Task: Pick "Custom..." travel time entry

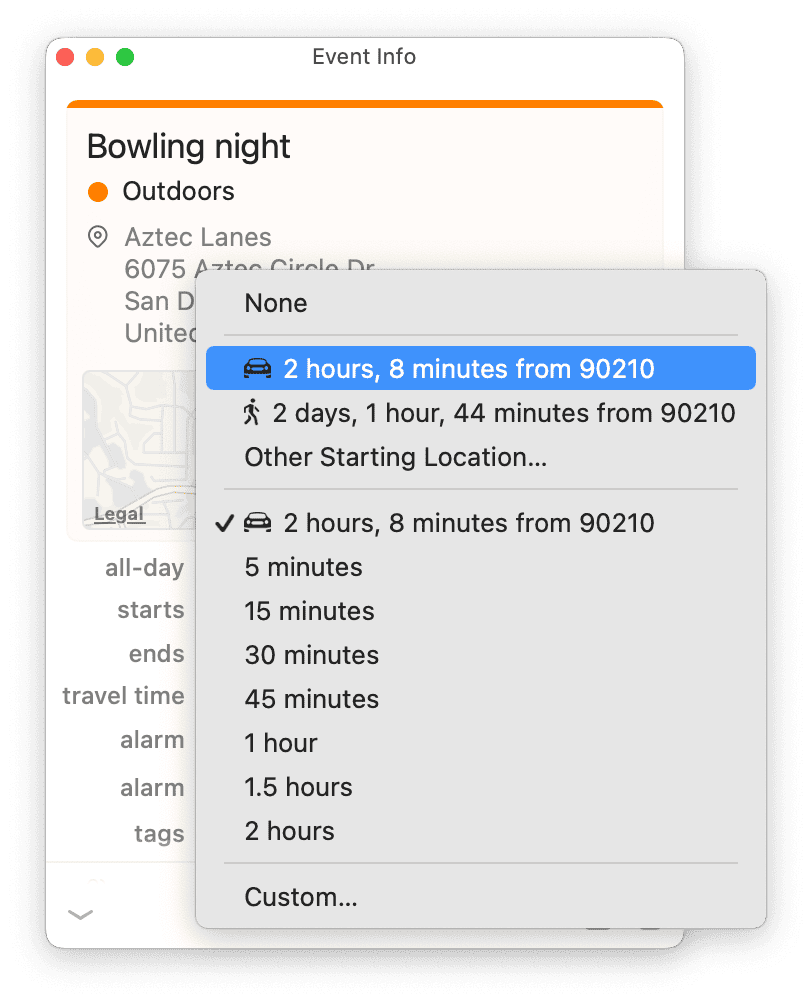Action: coord(301,897)
